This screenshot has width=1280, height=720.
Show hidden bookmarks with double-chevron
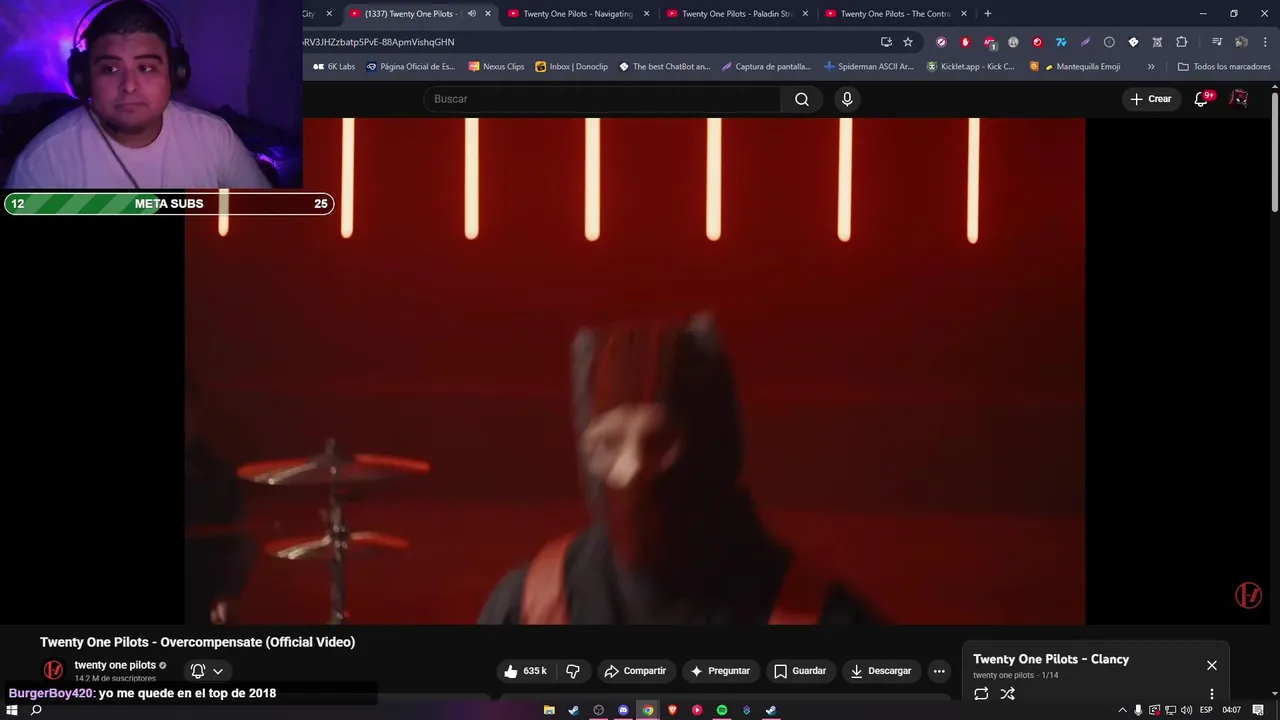[1151, 67]
